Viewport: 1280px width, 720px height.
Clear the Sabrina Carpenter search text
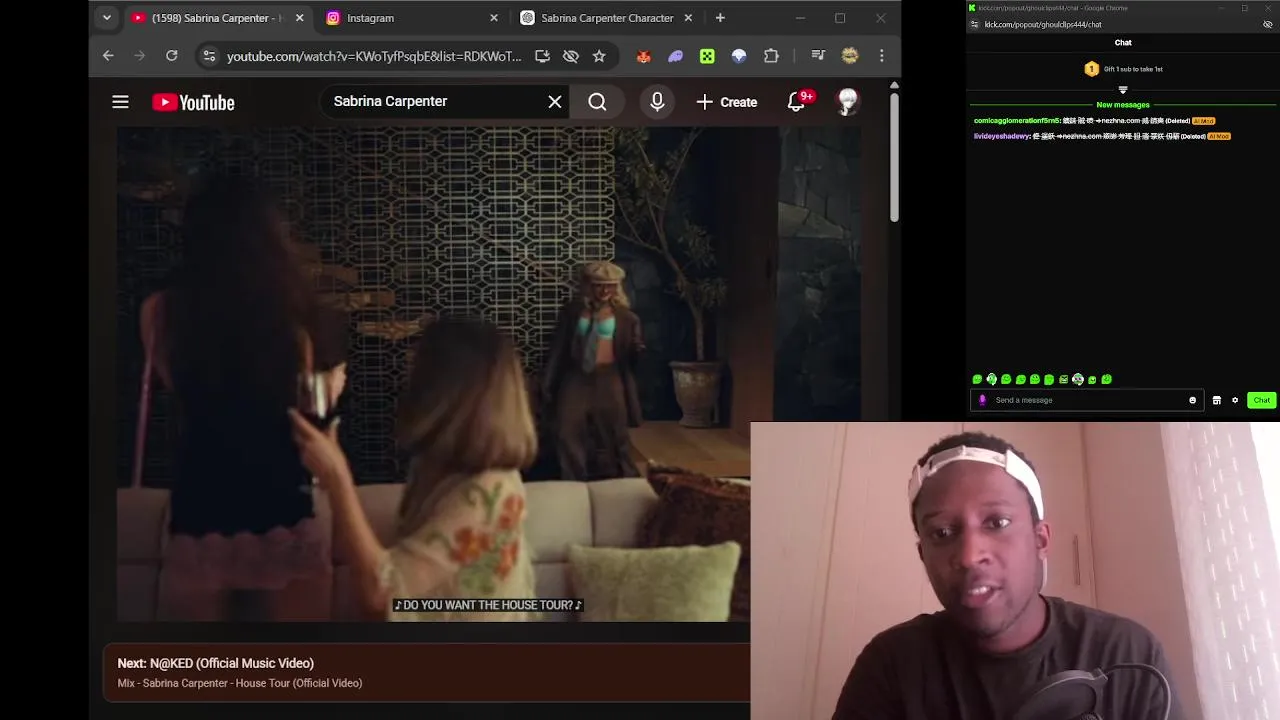click(x=555, y=102)
